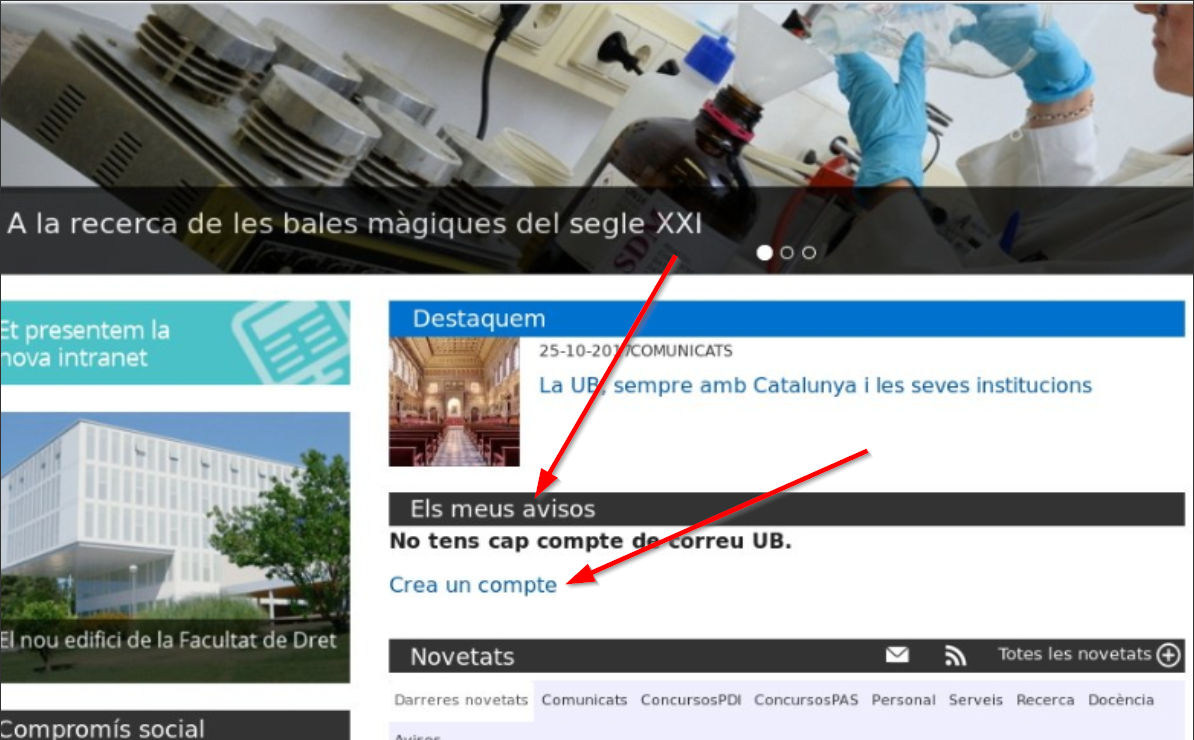Switch to the Comunicats tab
1194x740 pixels.
(584, 700)
